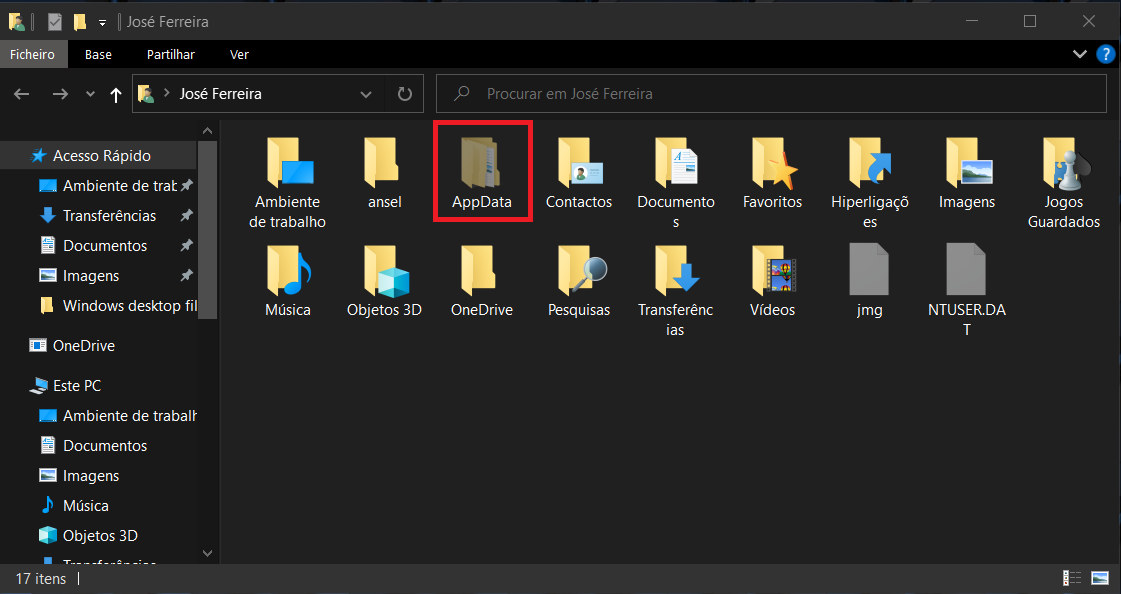Go up one folder level
The width and height of the screenshot is (1121, 594).
pos(116,94)
